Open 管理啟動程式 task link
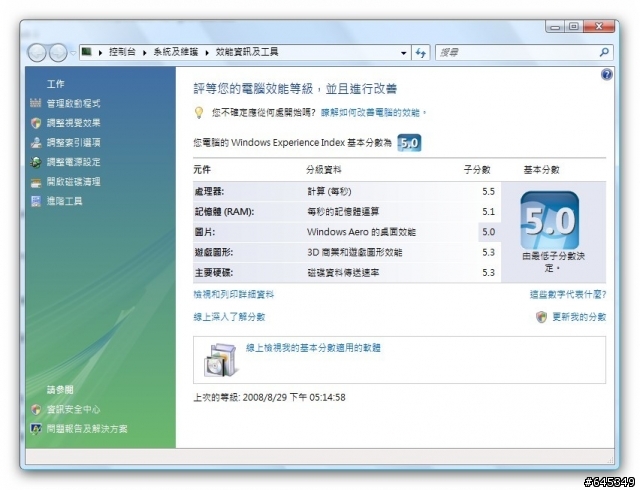 (x=73, y=103)
